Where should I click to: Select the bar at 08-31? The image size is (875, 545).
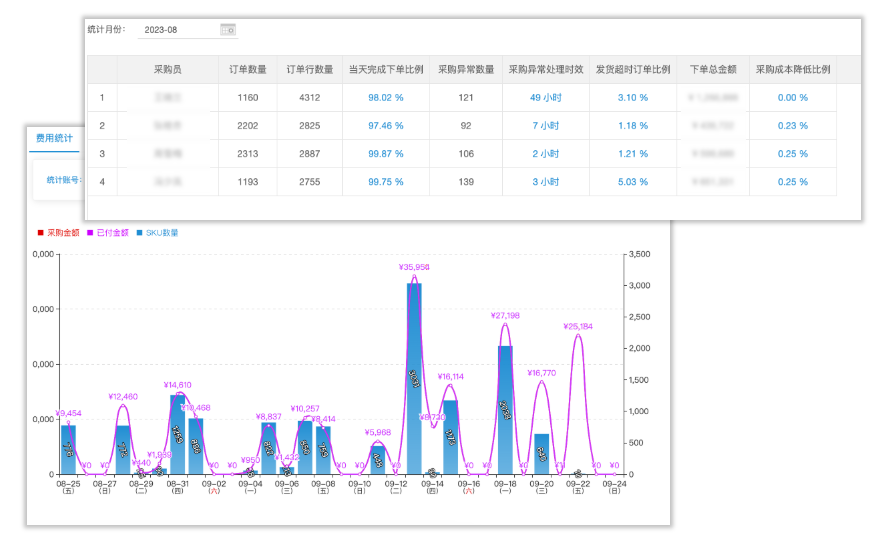click(x=177, y=435)
